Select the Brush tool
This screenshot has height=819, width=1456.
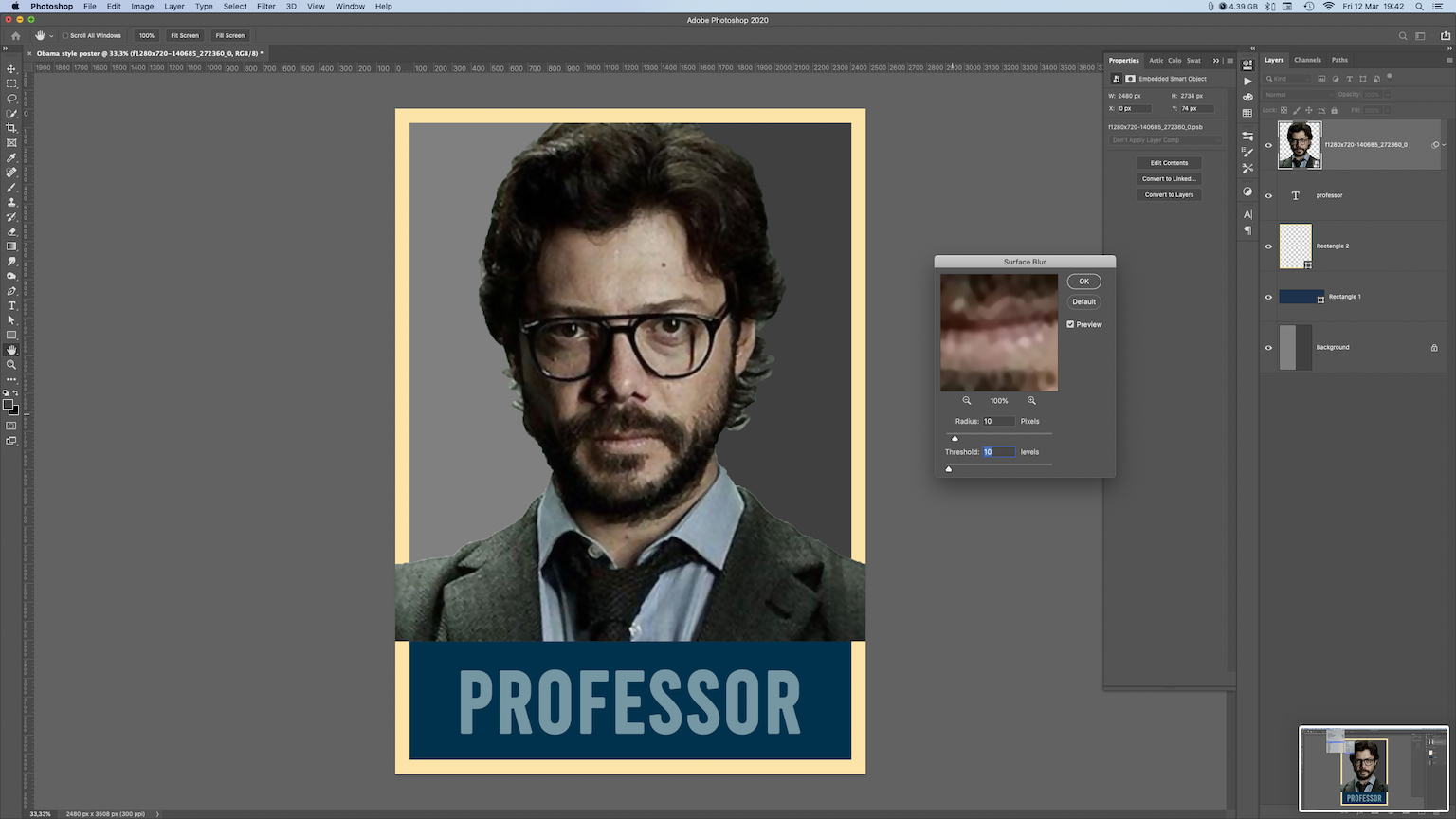tap(11, 187)
